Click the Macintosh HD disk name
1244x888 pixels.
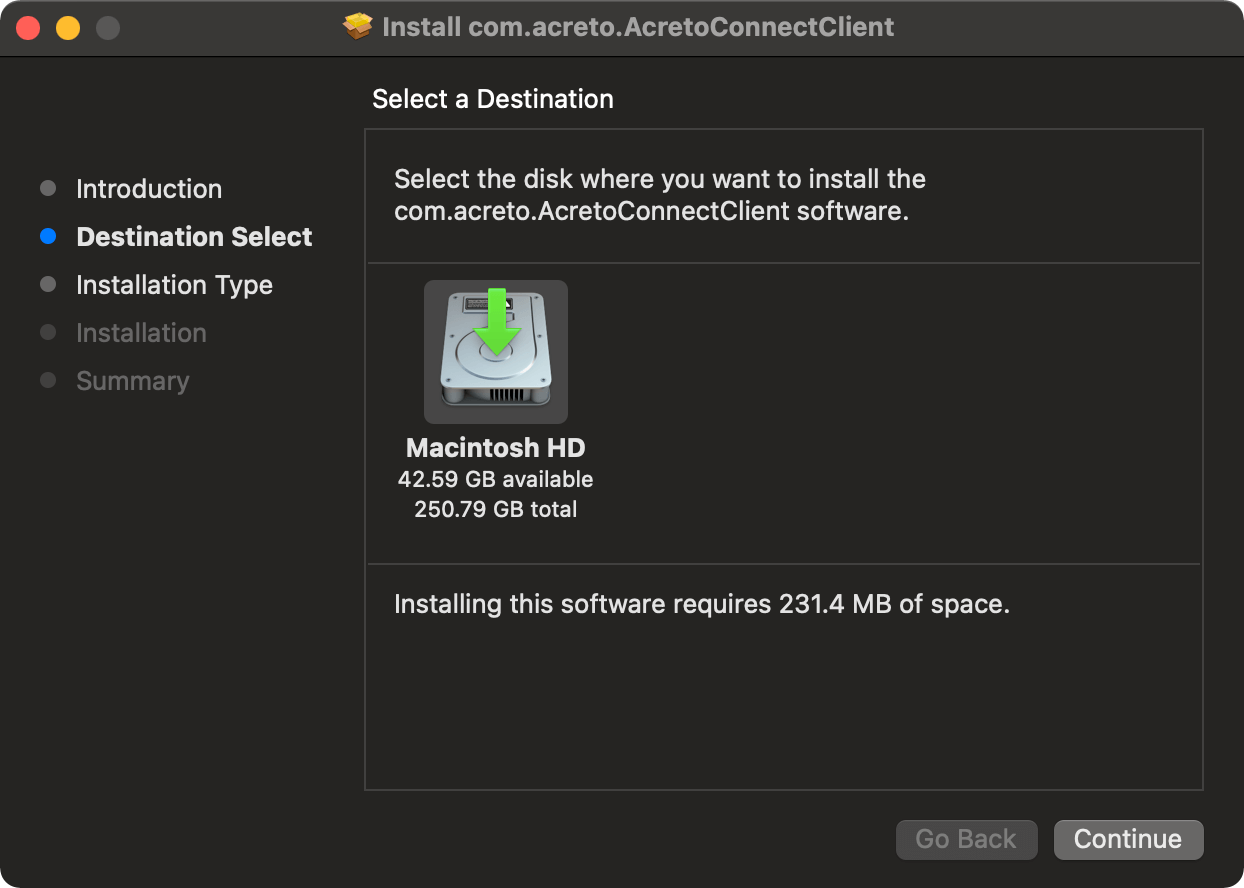tap(496, 447)
